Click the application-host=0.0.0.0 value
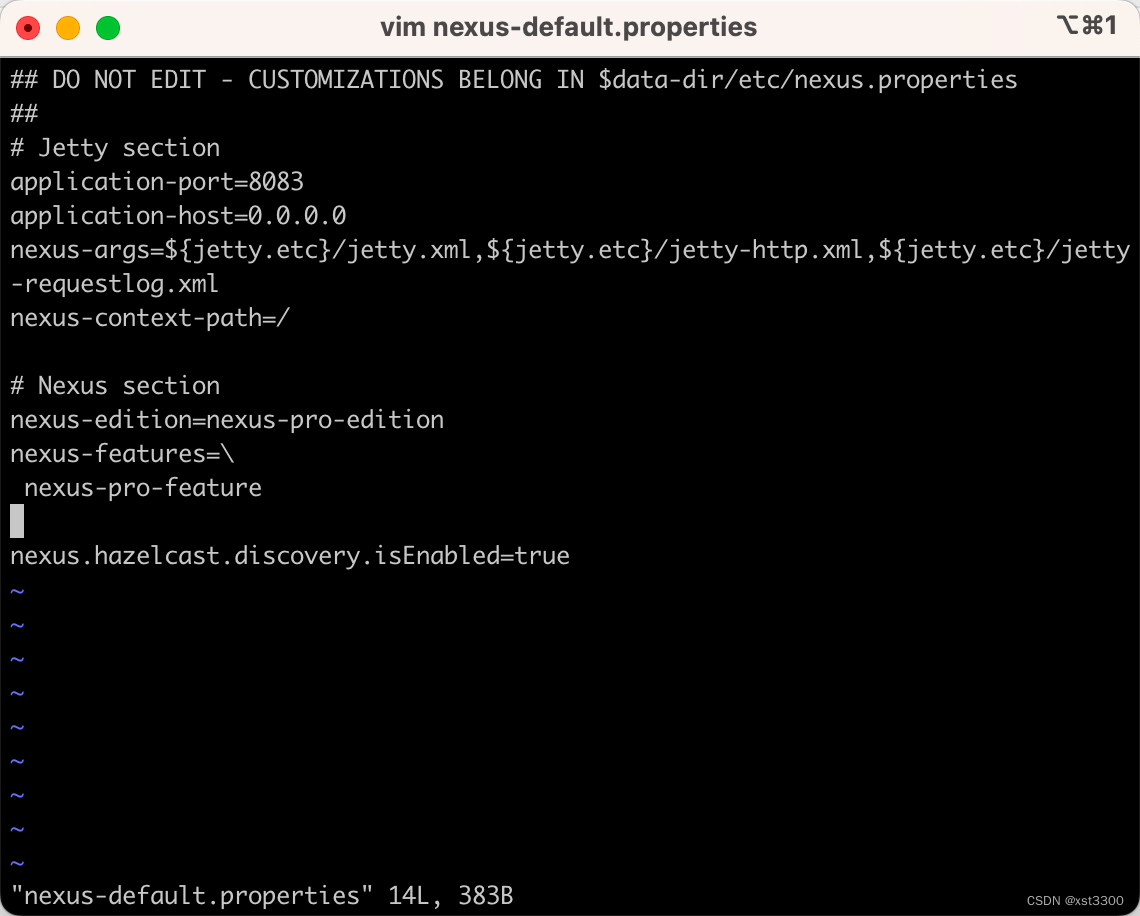Screen dimensions: 1140x916 coord(177,215)
